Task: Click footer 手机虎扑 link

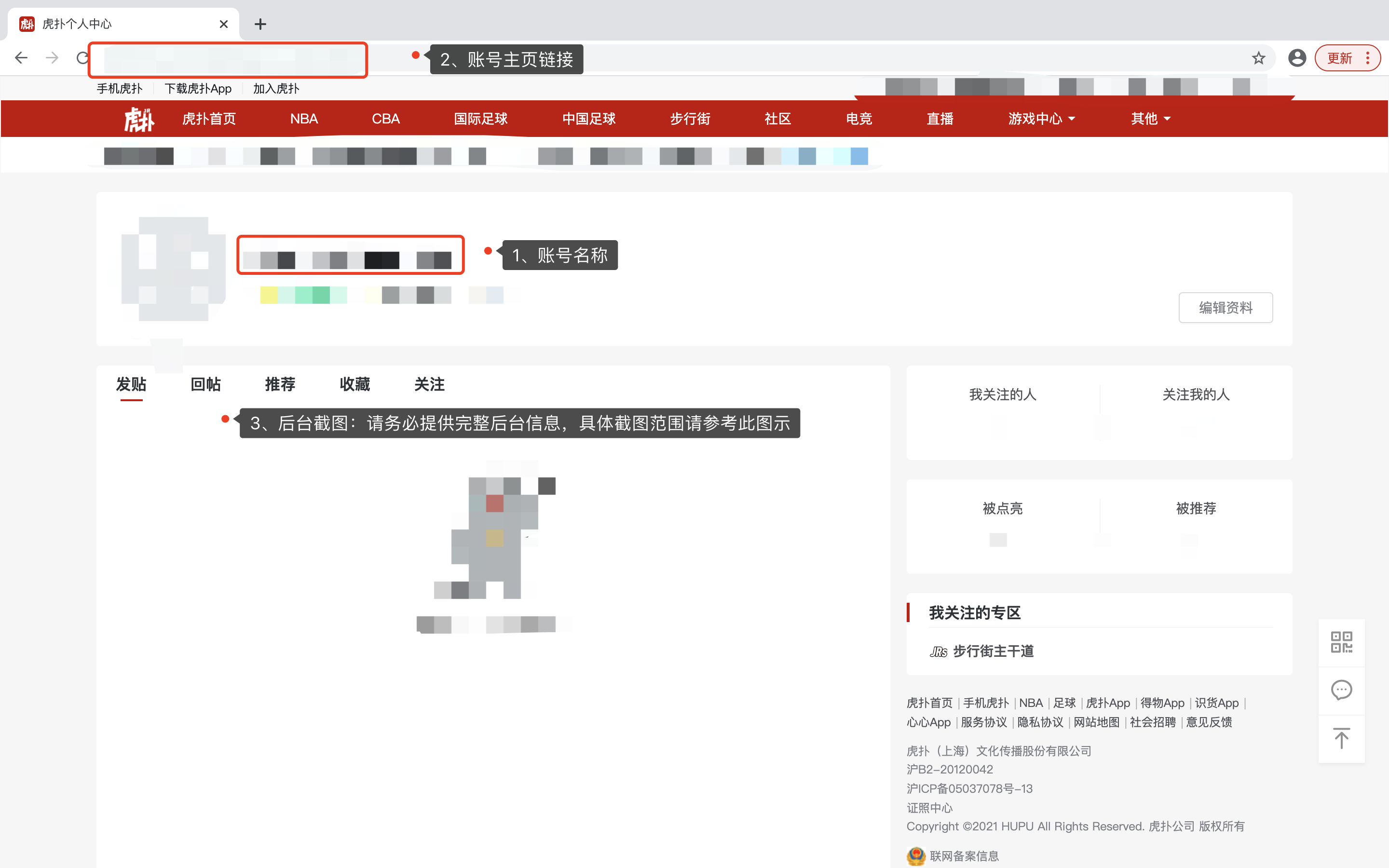Action: coord(985,703)
